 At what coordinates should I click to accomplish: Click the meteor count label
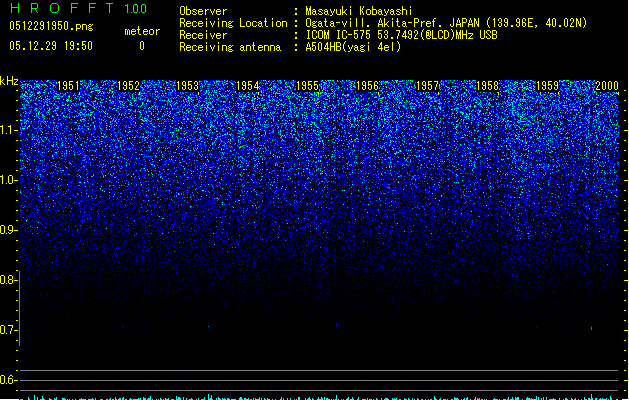click(x=142, y=31)
